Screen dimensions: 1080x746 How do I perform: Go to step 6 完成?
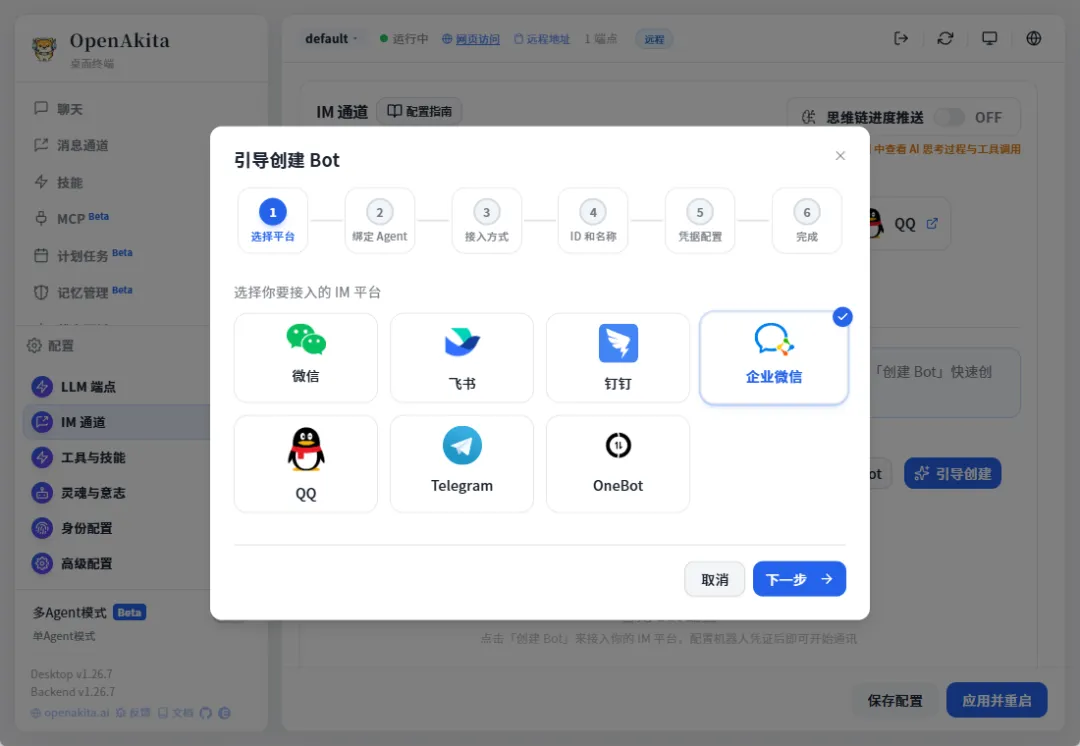[807, 220]
